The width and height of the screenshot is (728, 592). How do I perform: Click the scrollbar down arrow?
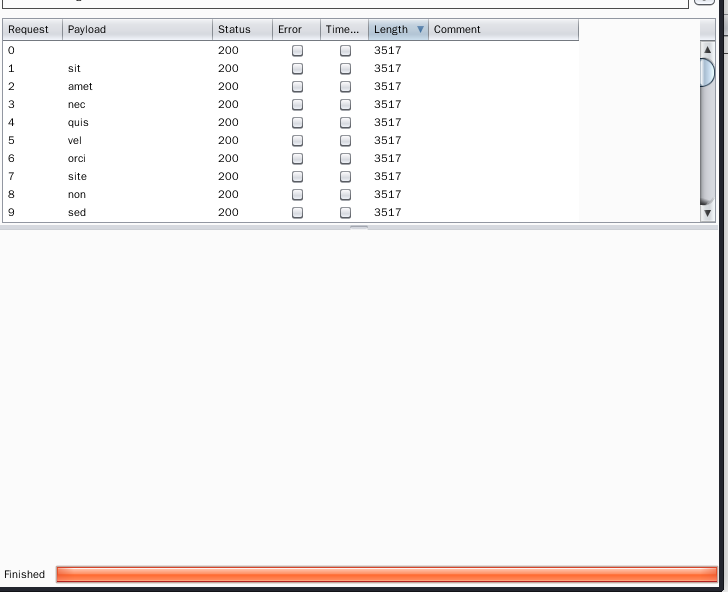tap(707, 213)
